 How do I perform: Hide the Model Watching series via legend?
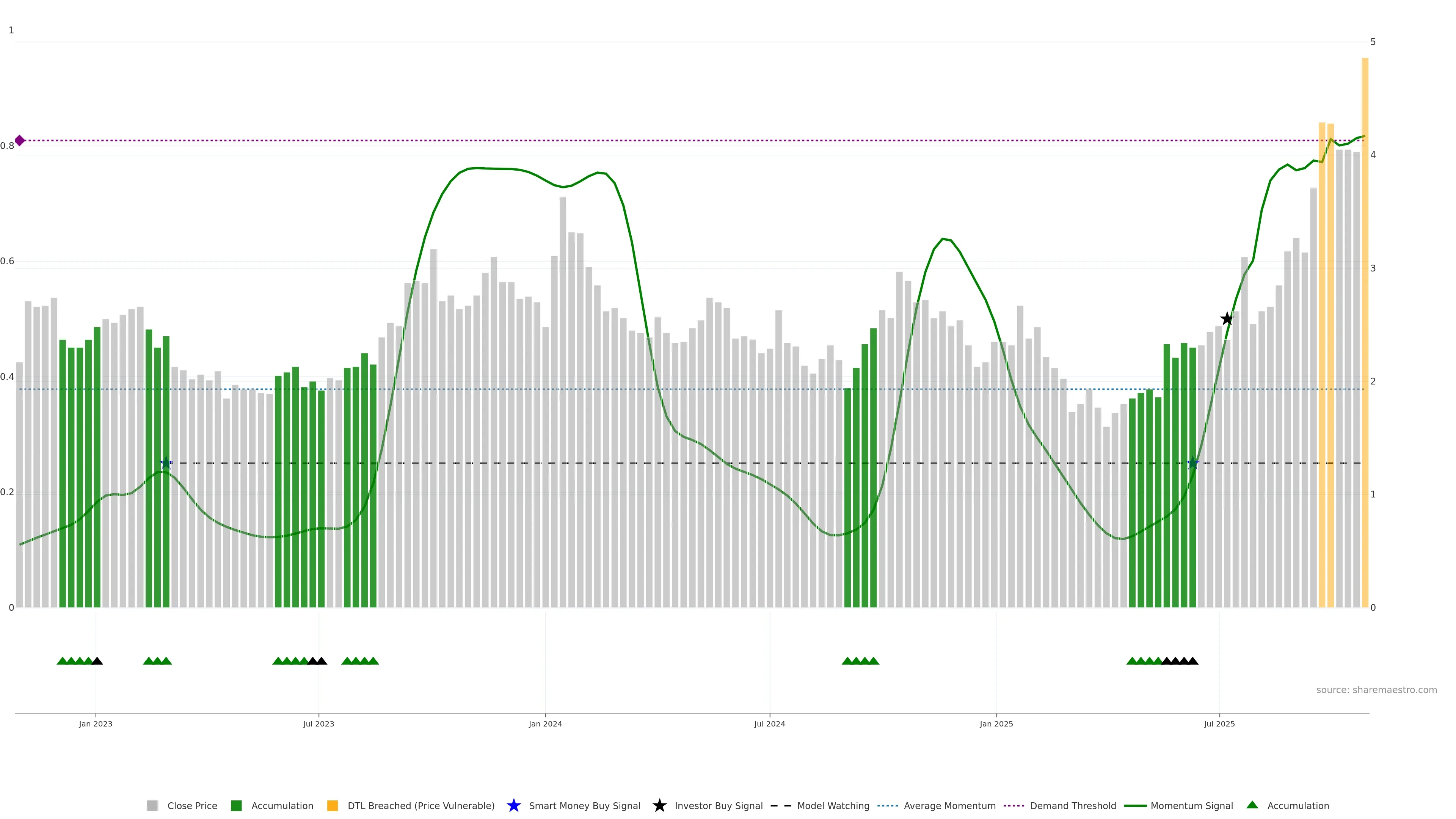click(833, 805)
